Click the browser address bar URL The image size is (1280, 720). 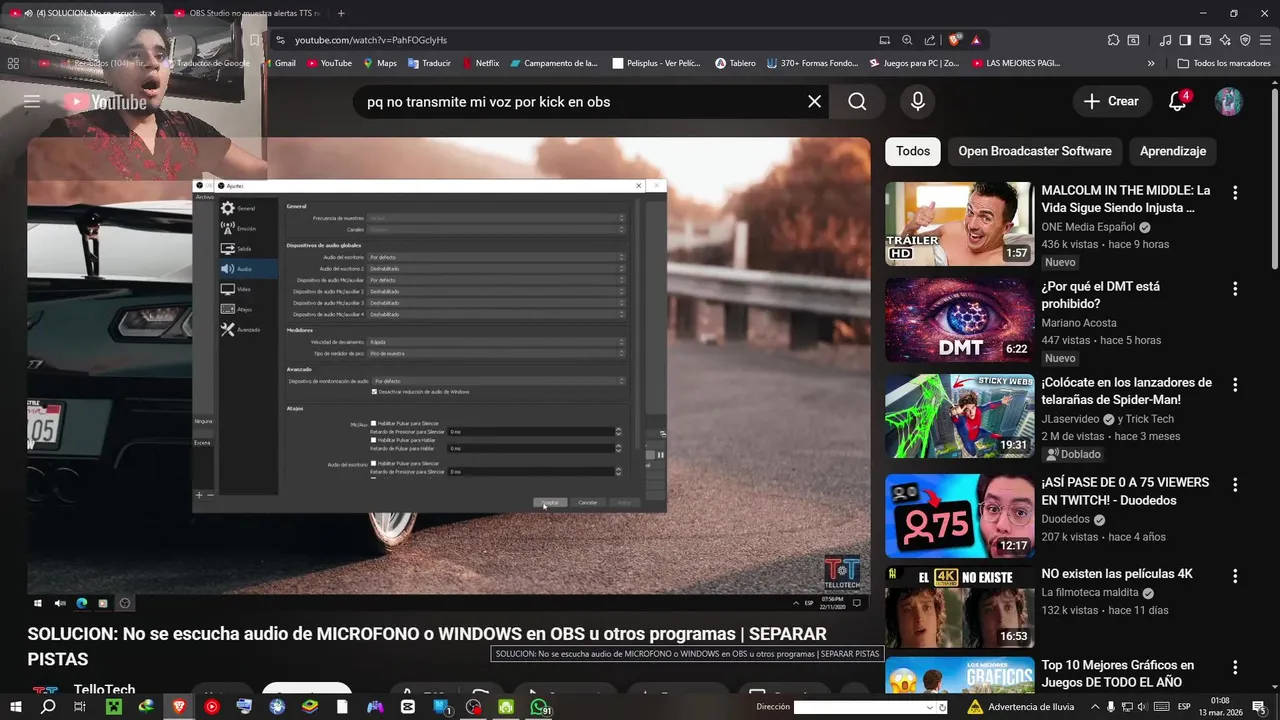(x=371, y=40)
